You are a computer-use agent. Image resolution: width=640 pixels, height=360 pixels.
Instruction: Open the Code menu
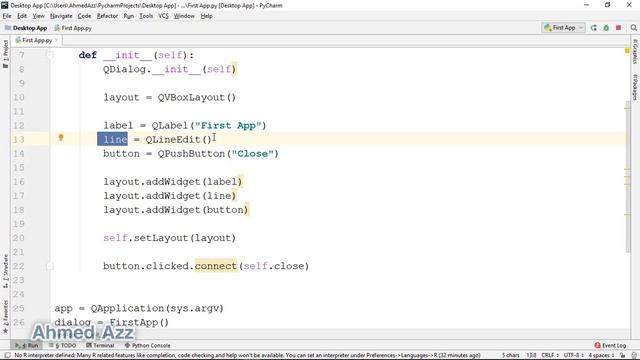tap(84, 16)
